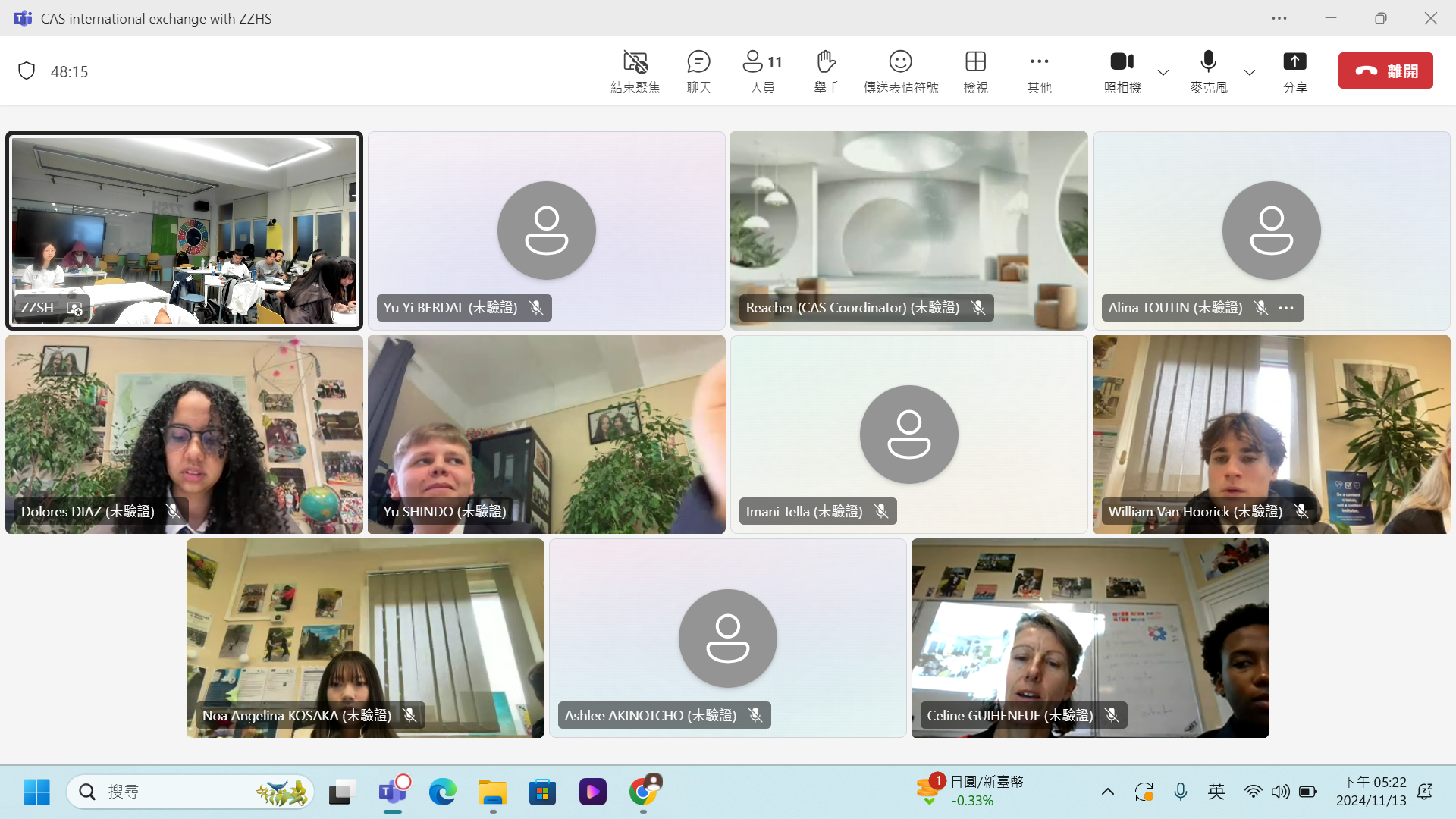Viewport: 1456px width, 819px height.
Task: Open the title bar more options ellipsis
Action: [x=1279, y=18]
